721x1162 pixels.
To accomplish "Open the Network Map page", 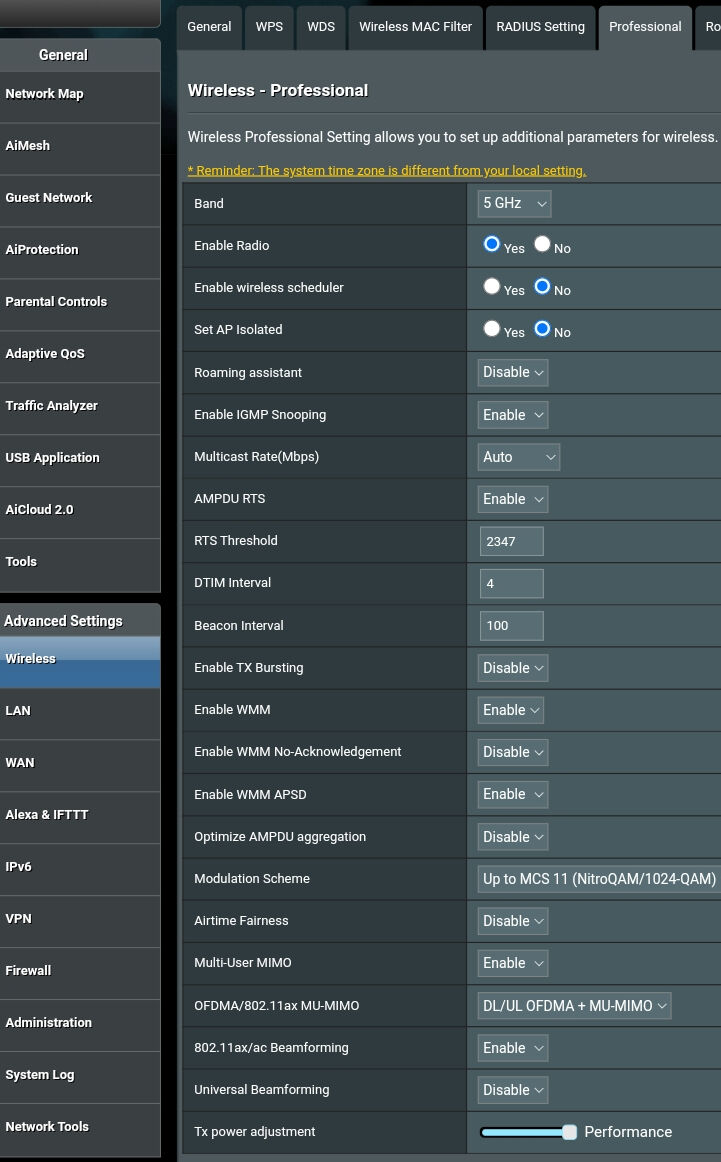I will (x=45, y=94).
